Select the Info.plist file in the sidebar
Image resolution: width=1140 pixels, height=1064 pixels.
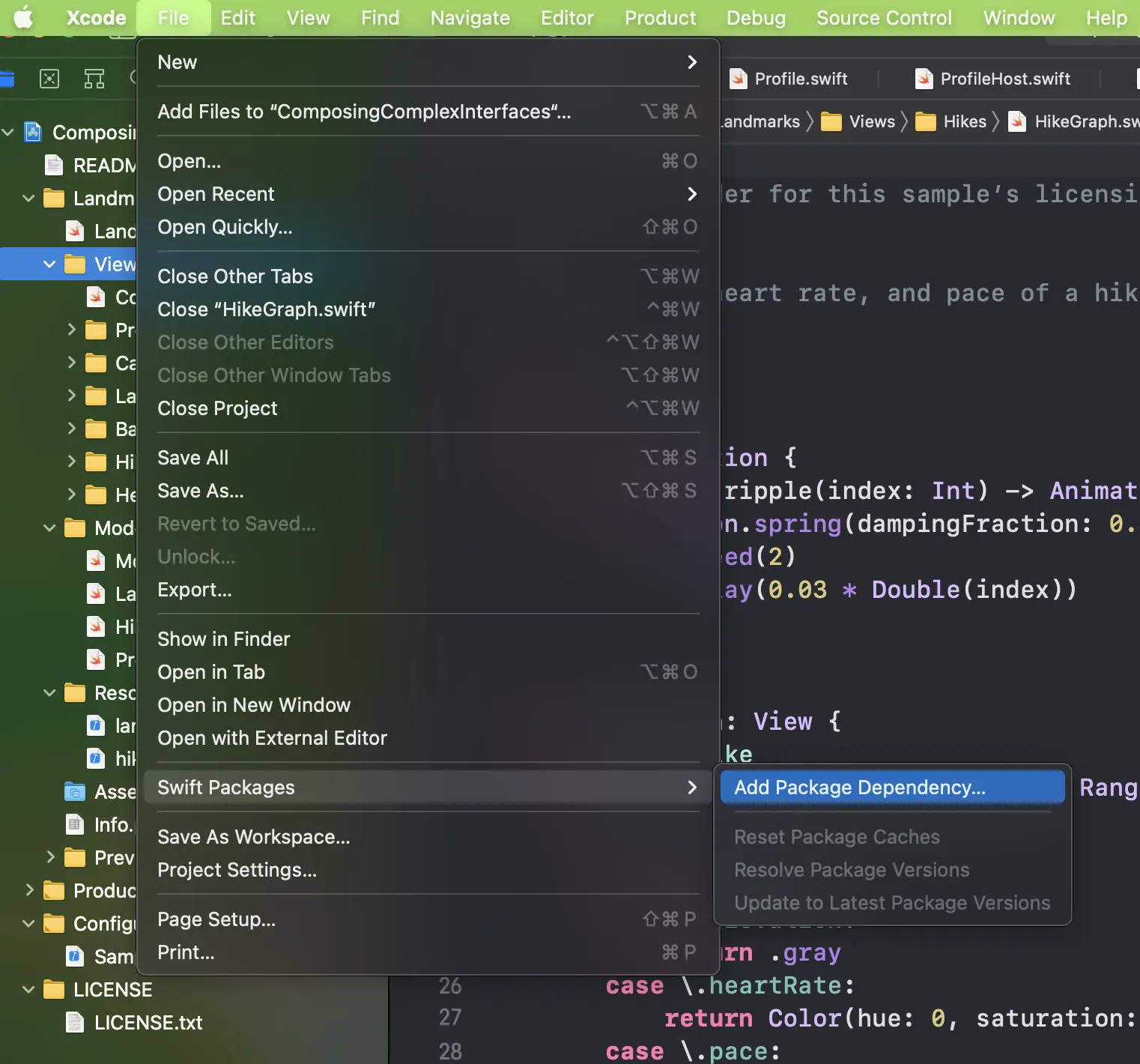click(x=112, y=825)
